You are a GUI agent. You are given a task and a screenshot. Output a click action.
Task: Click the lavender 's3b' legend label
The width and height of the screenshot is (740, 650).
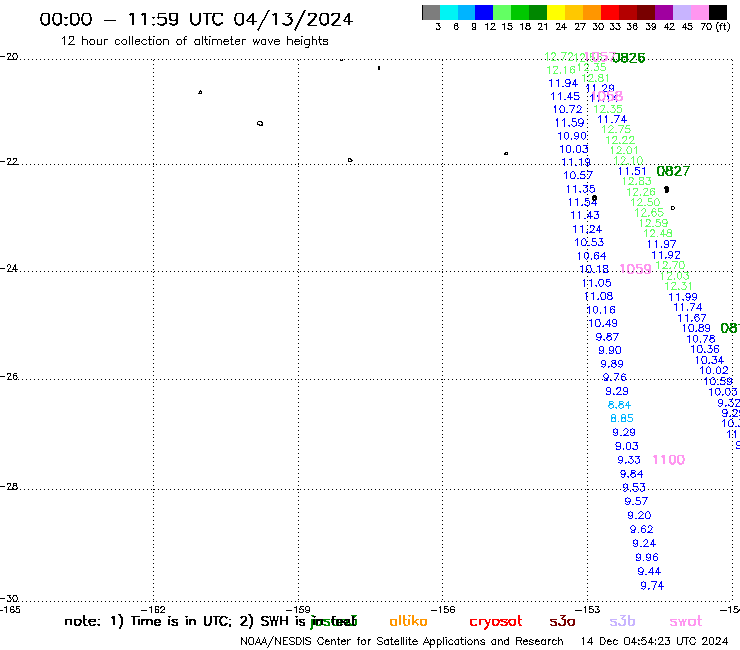(x=622, y=621)
